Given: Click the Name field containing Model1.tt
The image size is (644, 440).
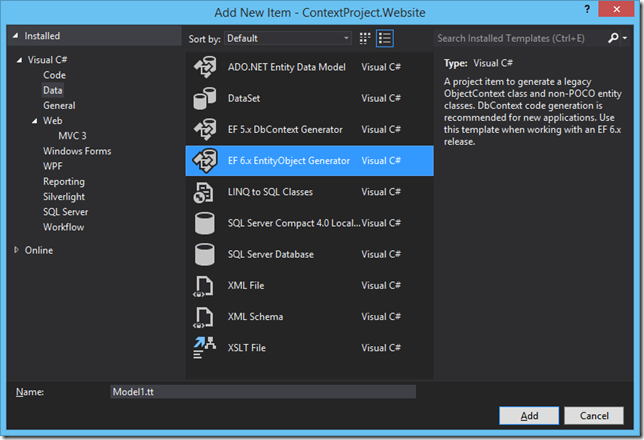Looking at the screenshot, I should pyautogui.click(x=263, y=392).
